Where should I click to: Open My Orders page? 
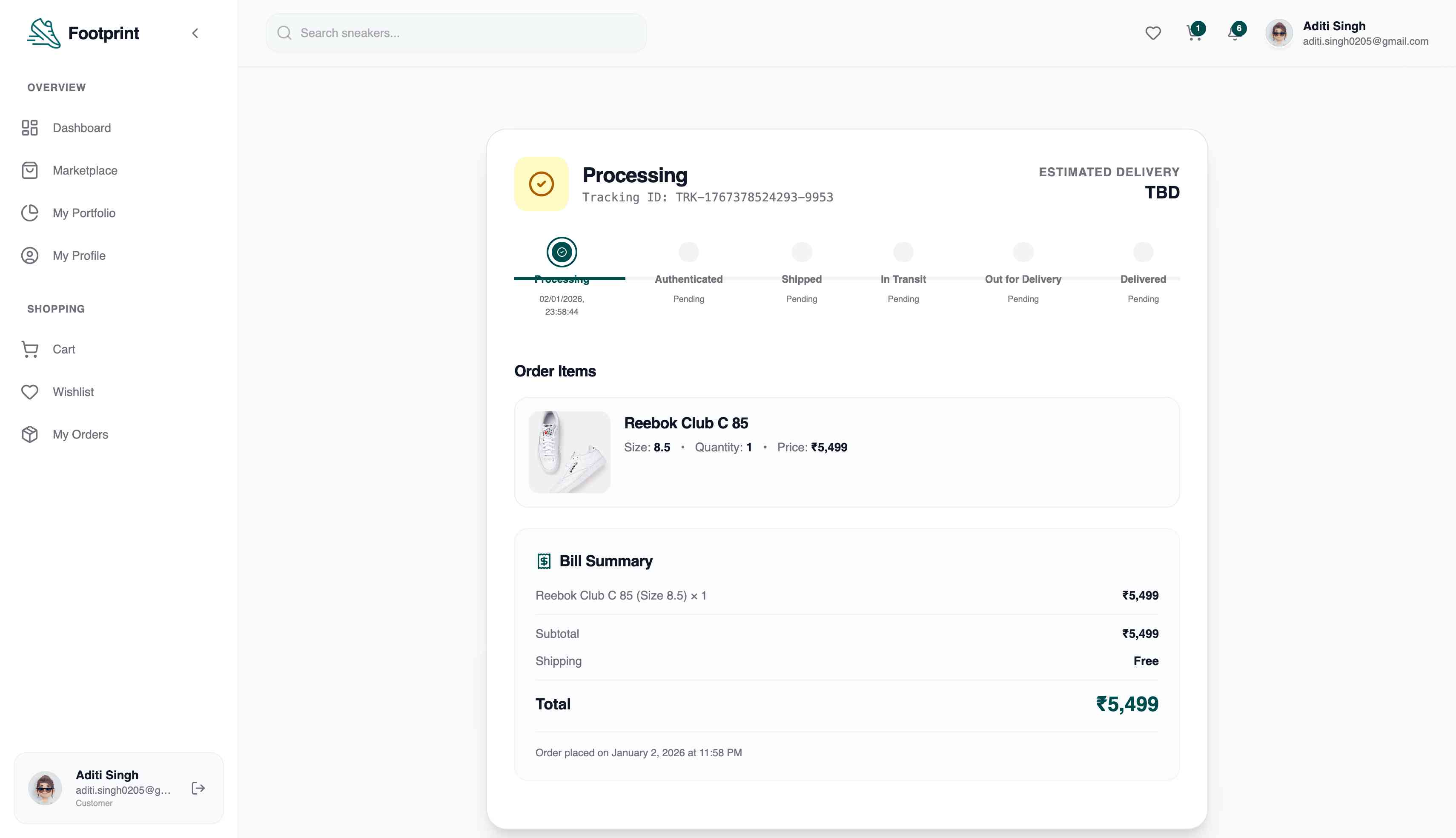pos(80,434)
